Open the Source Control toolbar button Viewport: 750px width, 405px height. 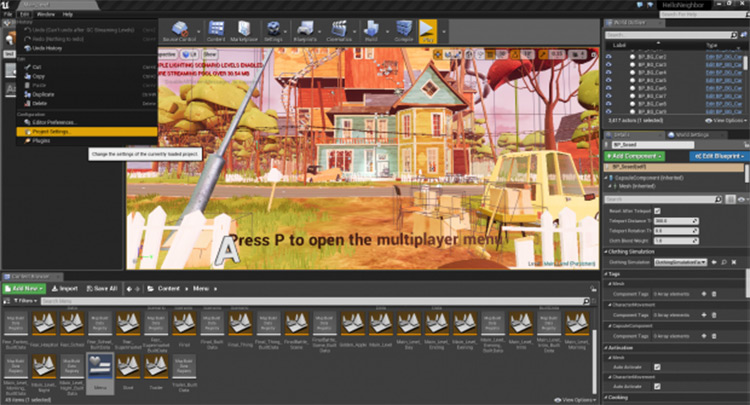pos(180,32)
